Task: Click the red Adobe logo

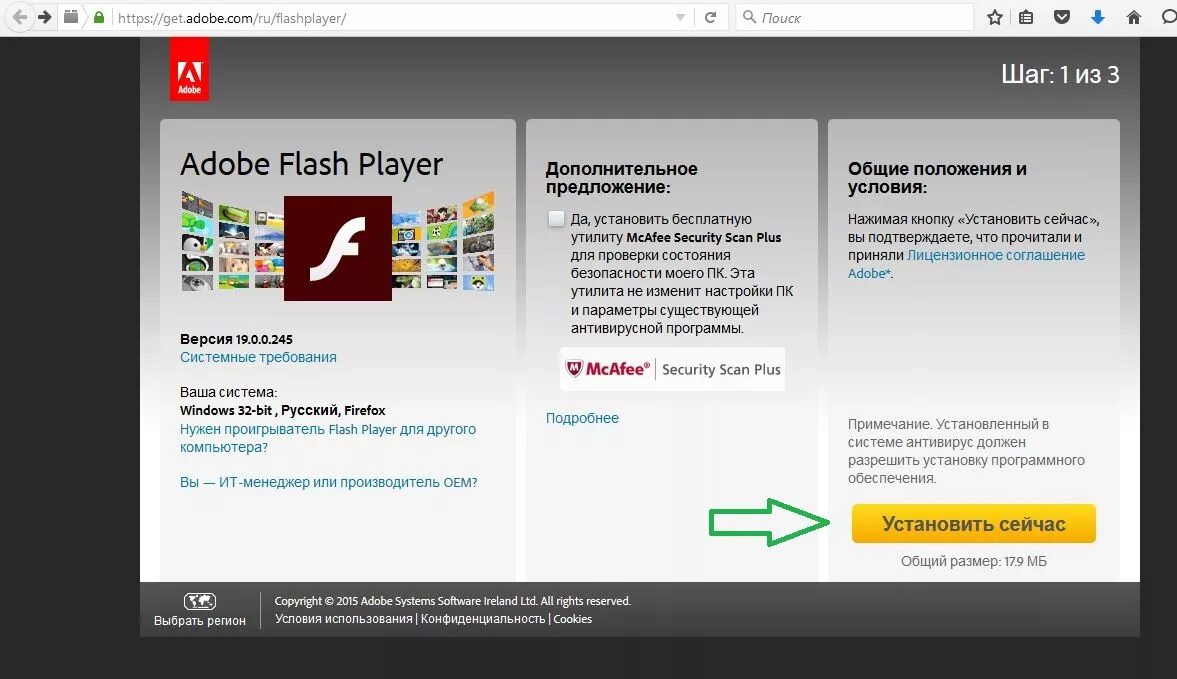Action: pos(189,70)
